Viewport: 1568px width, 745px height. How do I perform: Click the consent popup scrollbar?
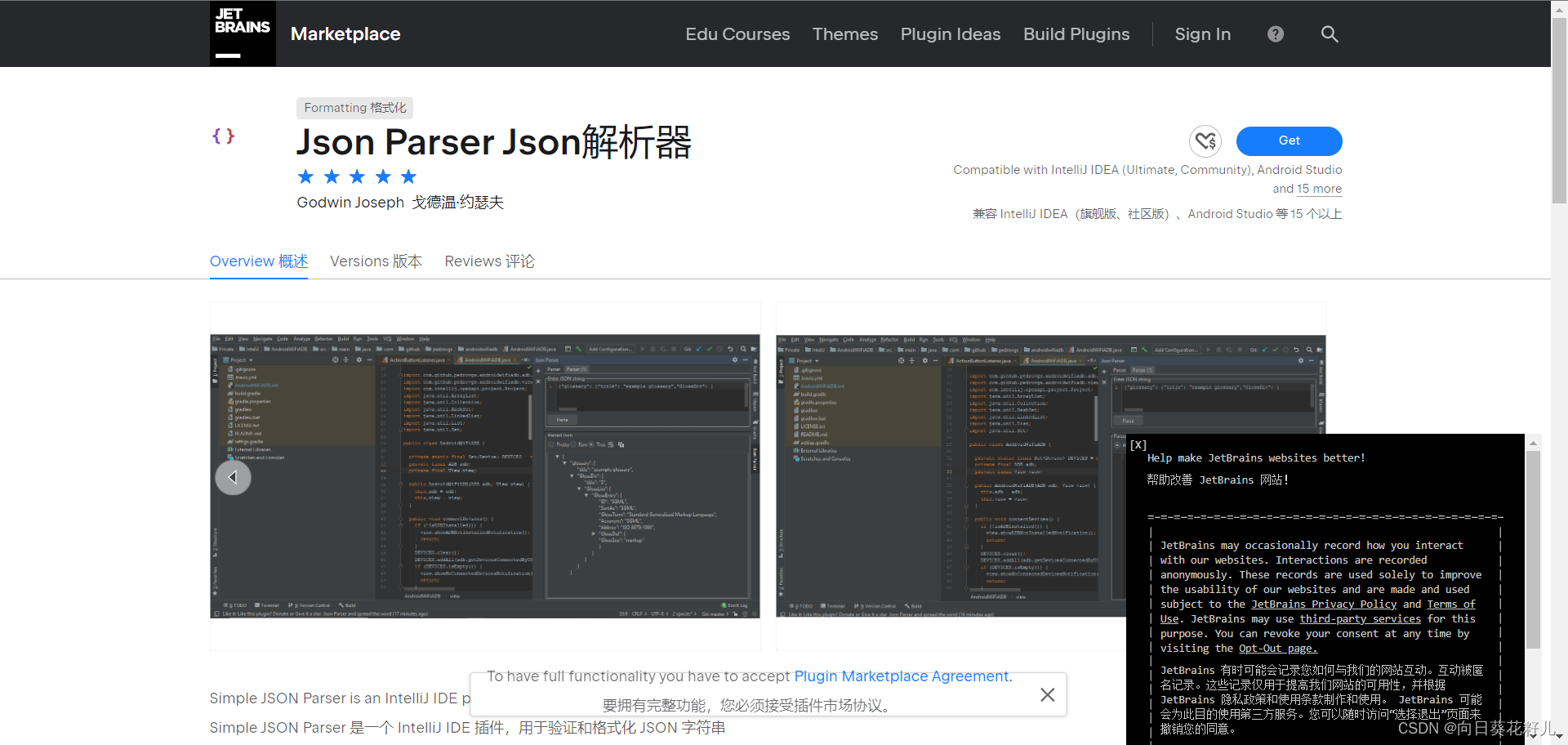[x=1533, y=551]
